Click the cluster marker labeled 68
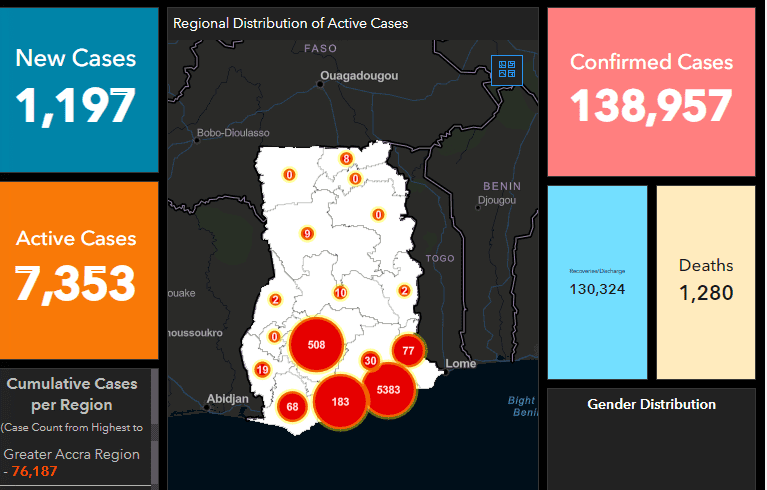This screenshot has width=767, height=490. [292, 407]
